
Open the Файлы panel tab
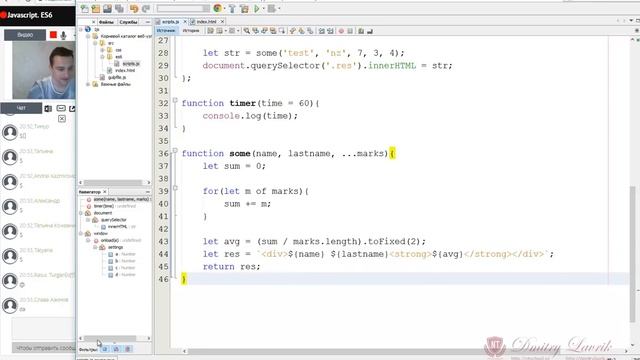[x=106, y=22]
